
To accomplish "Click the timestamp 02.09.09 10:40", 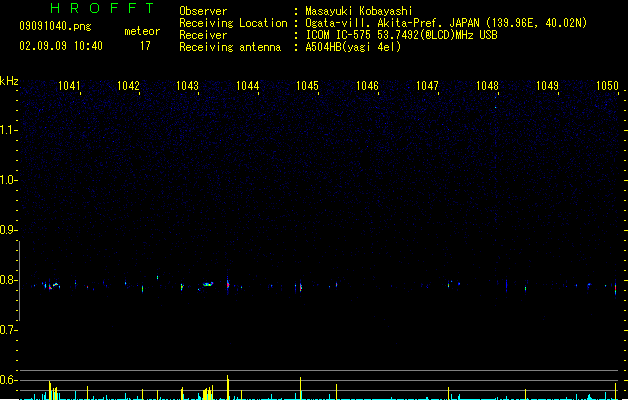I will click(x=61, y=46).
